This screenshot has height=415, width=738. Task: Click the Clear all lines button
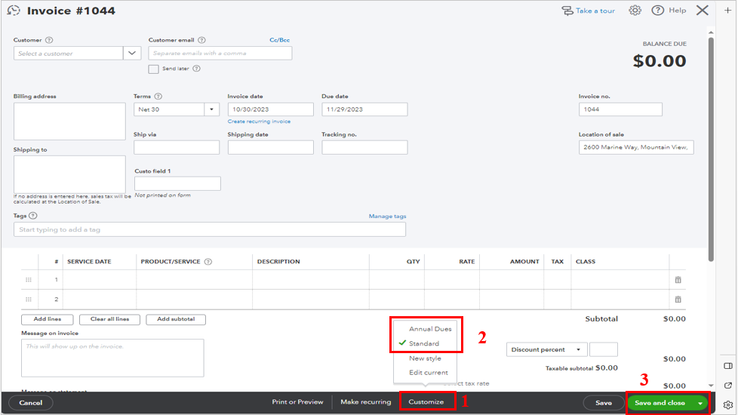pos(110,319)
